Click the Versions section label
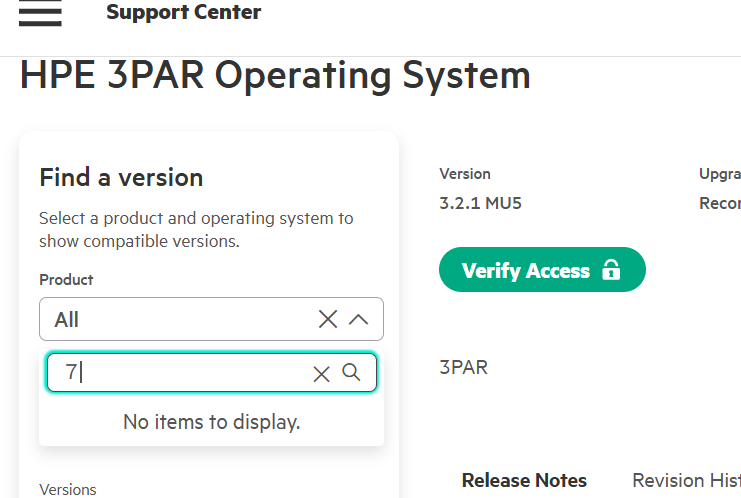Viewport: 741px width, 498px height. tap(68, 489)
